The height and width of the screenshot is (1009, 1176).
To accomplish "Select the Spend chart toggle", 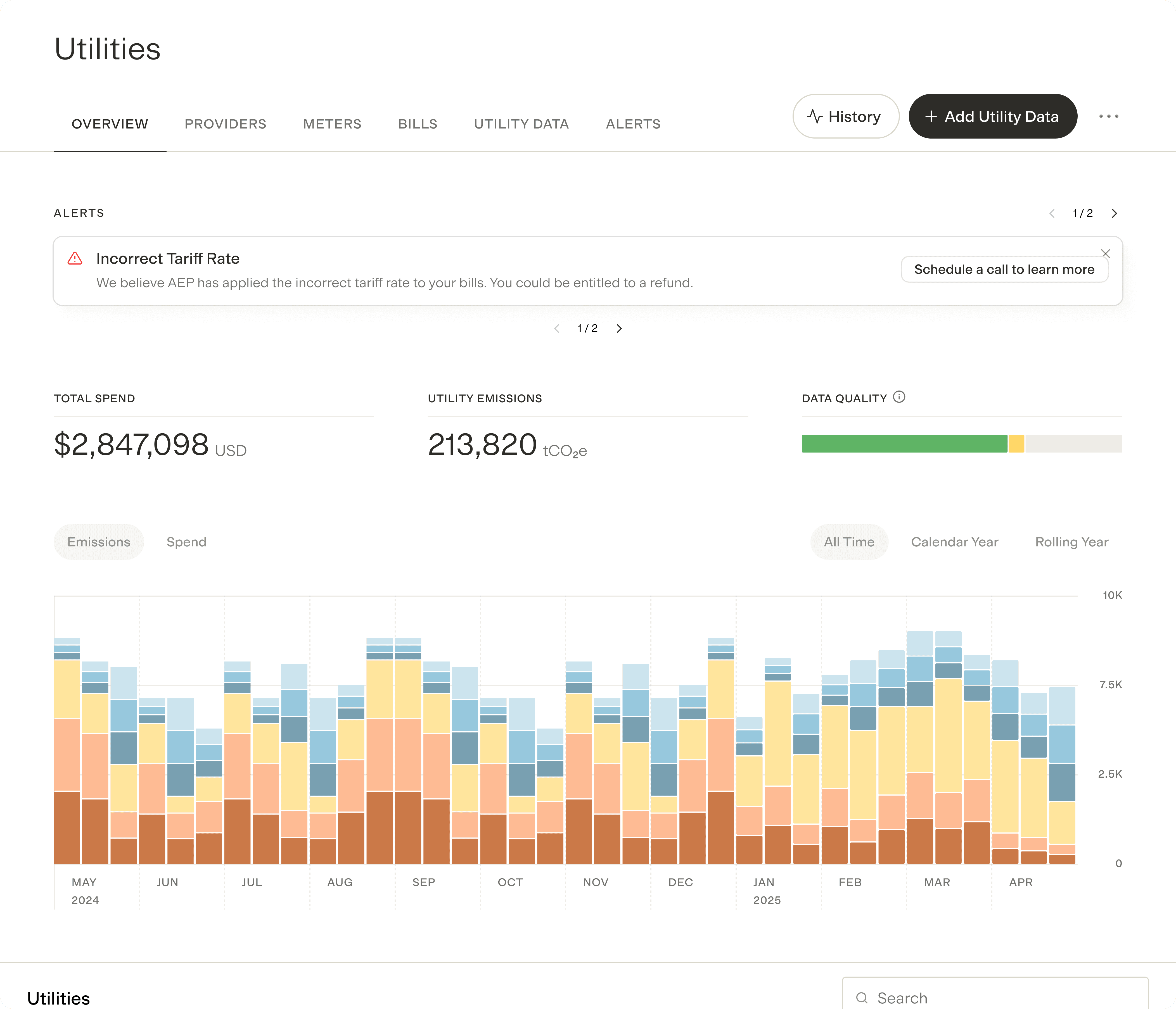I will coord(186,542).
